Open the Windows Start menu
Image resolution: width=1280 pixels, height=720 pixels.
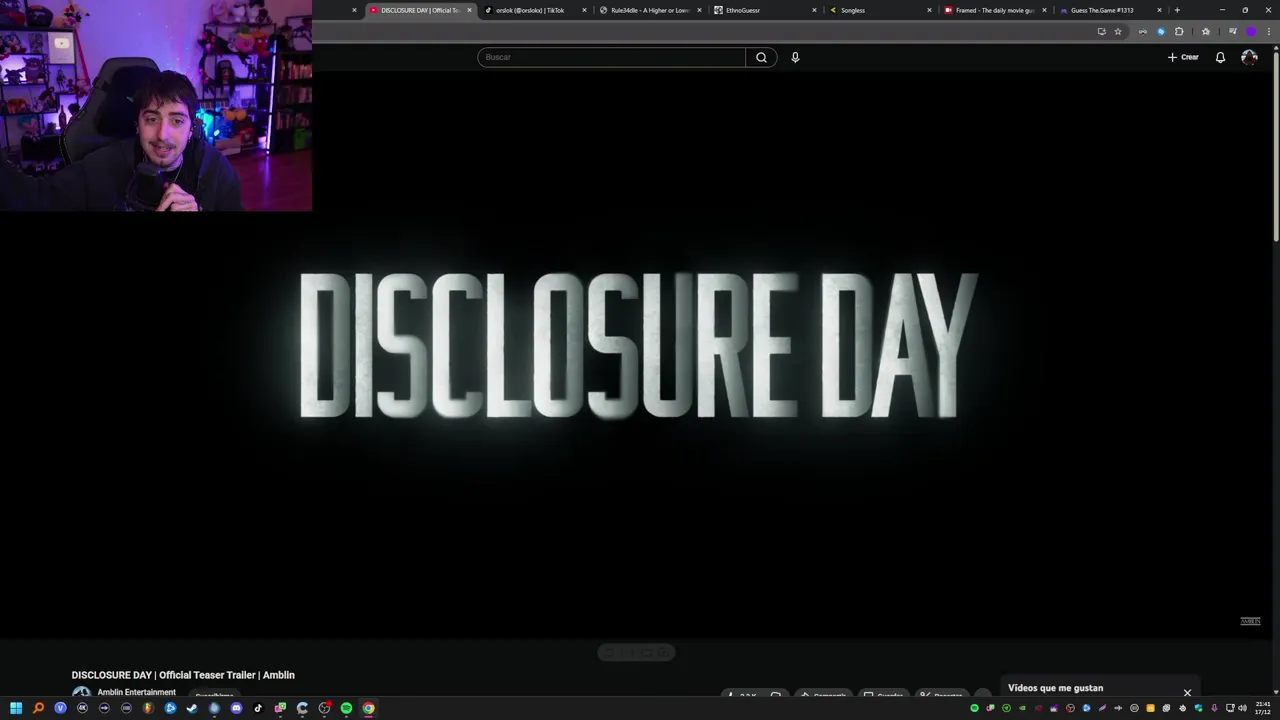click(16, 708)
